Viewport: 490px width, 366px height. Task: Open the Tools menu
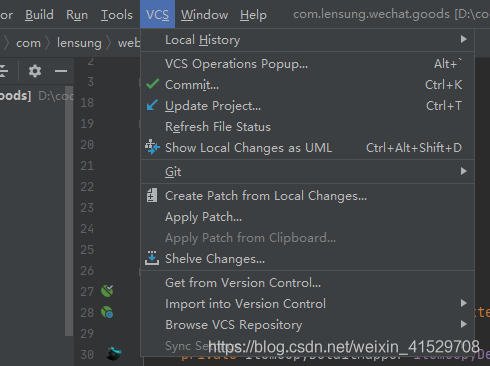[117, 15]
